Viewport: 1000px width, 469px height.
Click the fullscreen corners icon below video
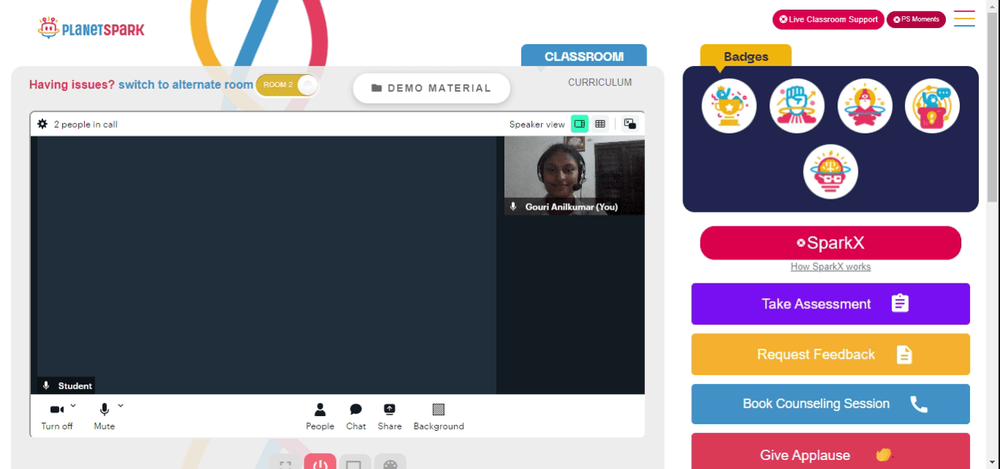[286, 462]
